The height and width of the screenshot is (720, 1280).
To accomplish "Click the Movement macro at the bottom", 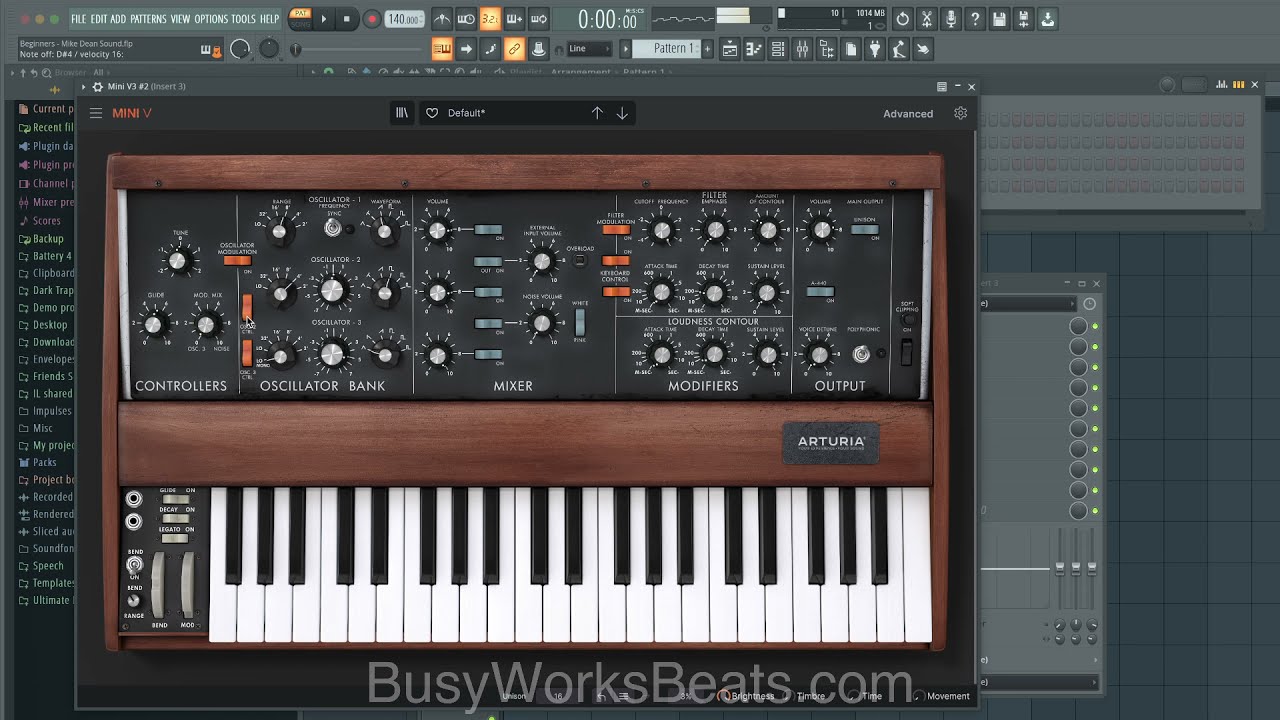I will coord(941,696).
